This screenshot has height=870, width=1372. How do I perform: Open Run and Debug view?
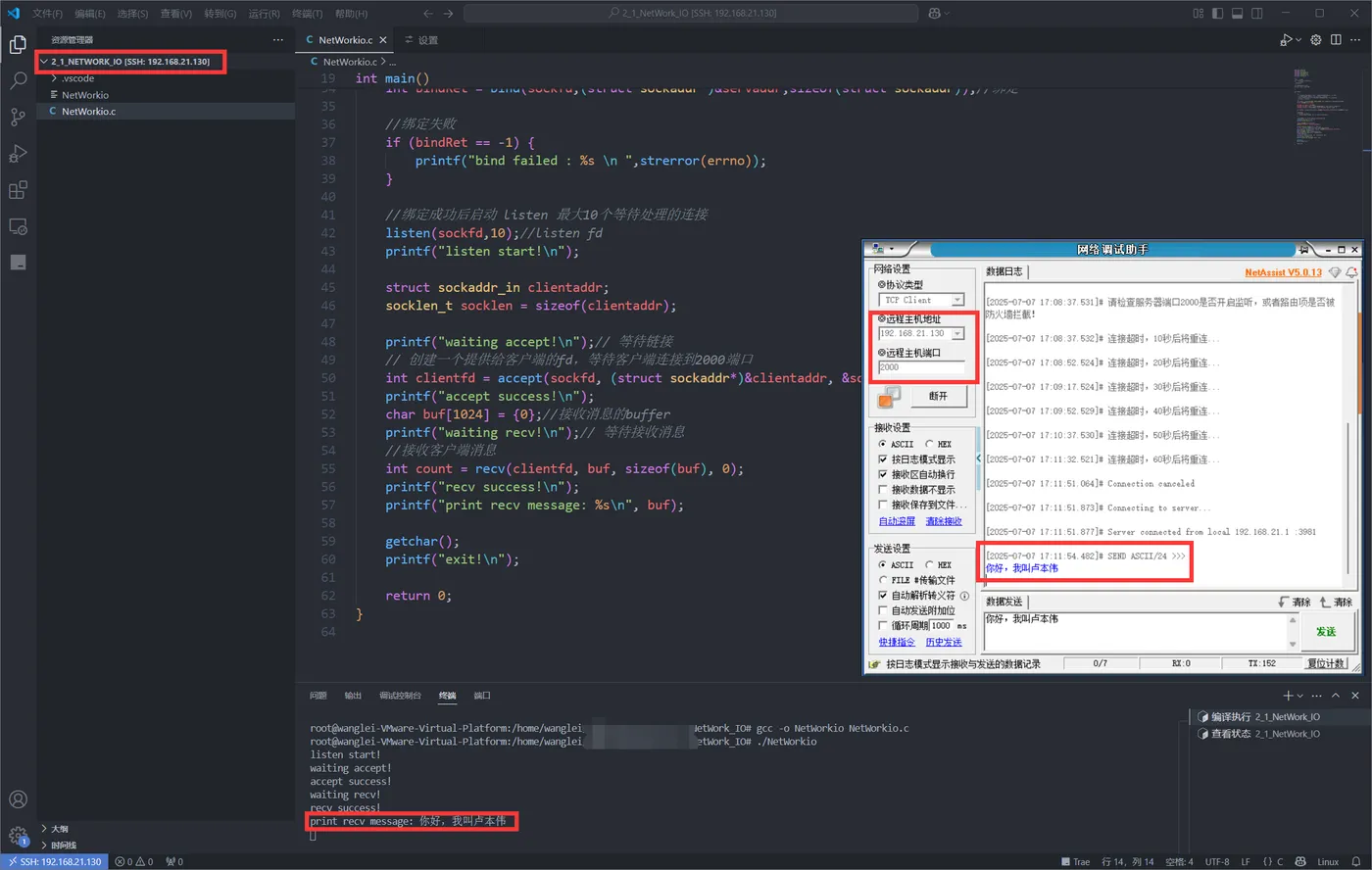(x=18, y=154)
